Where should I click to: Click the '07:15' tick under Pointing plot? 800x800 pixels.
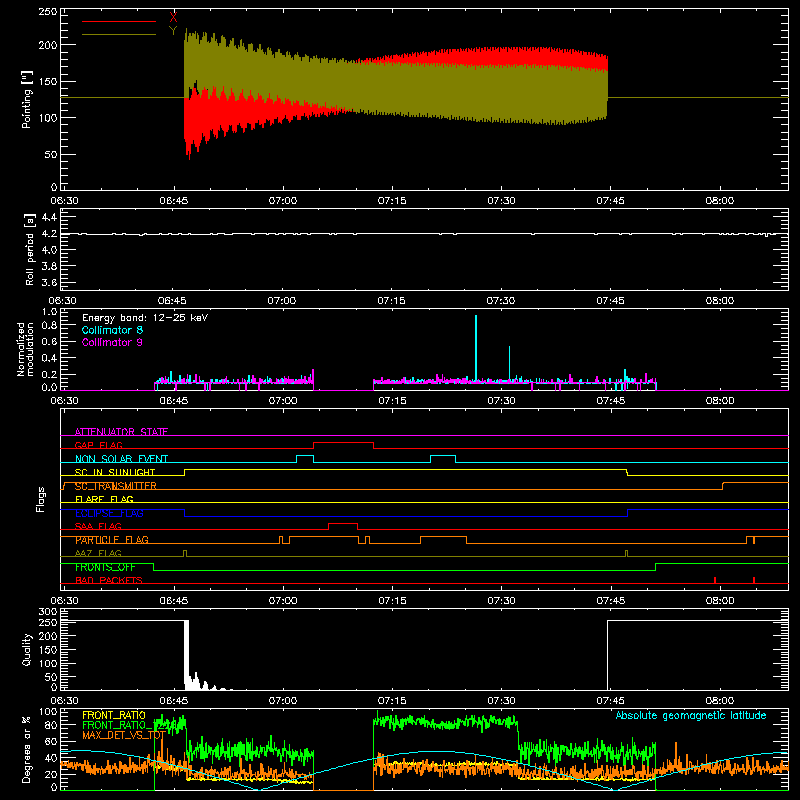coord(392,201)
